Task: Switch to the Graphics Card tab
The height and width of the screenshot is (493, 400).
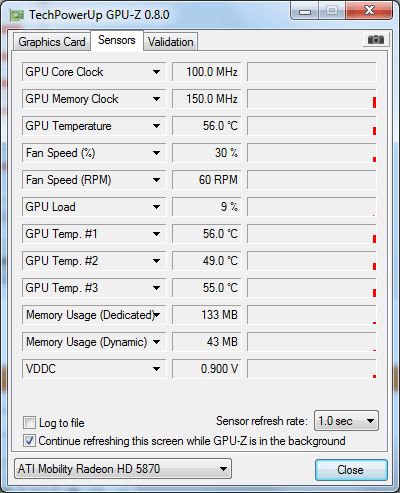Action: [52, 42]
